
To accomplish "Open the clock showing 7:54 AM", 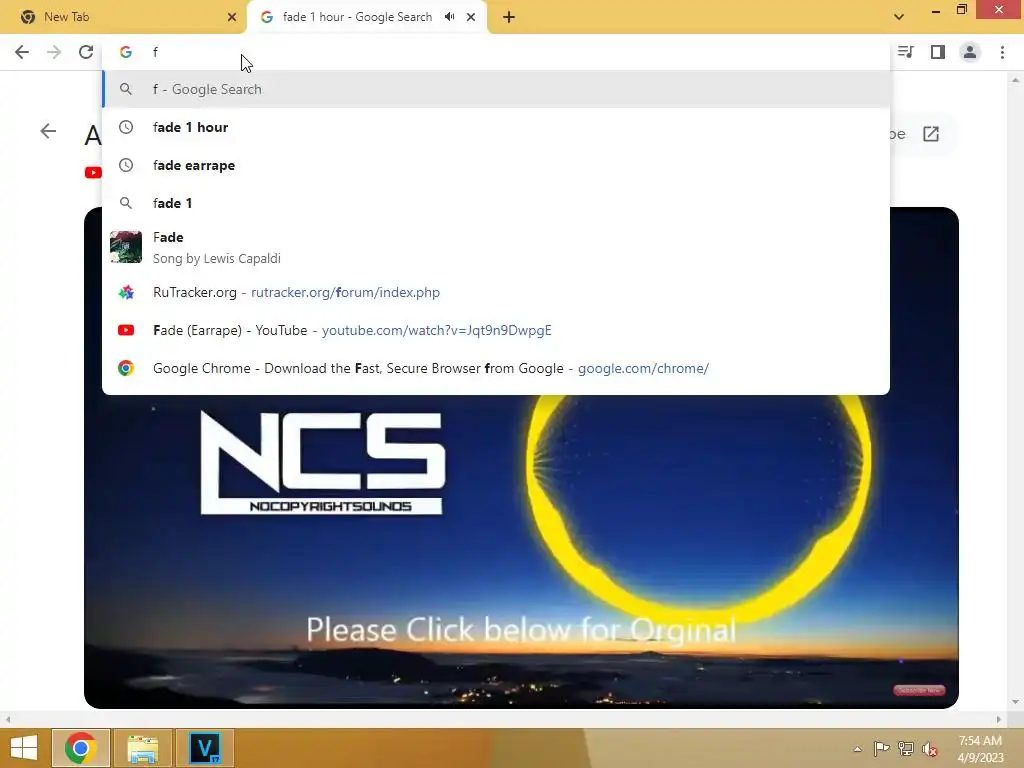I will coord(980,749).
